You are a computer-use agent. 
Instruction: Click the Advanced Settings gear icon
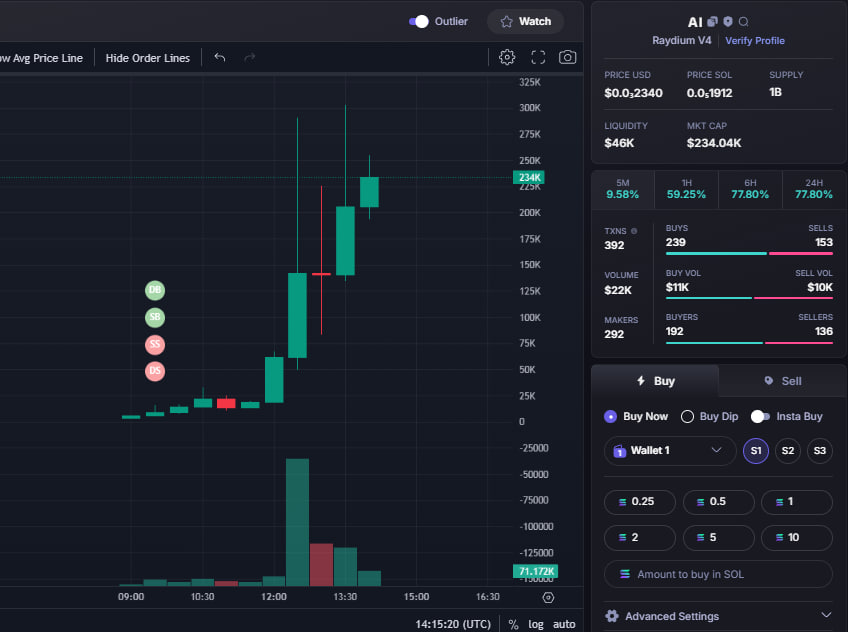[612, 616]
